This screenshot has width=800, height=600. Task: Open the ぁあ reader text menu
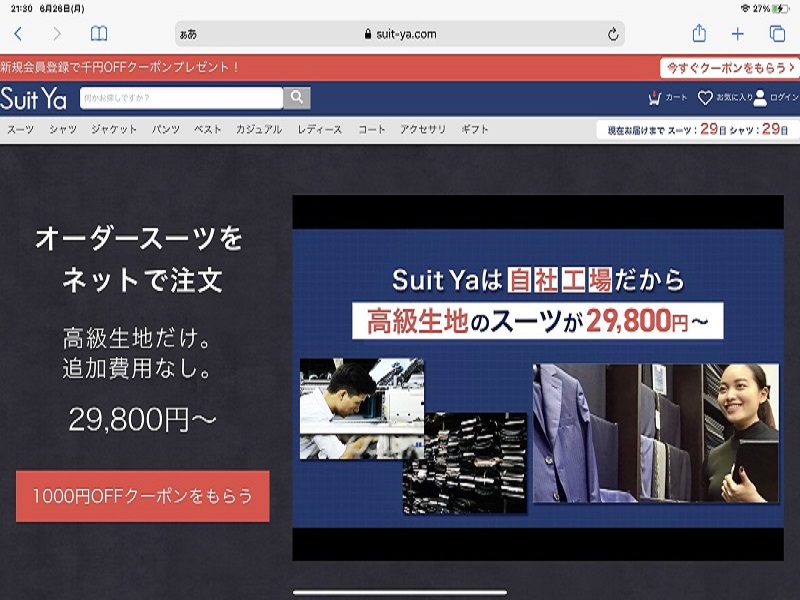188,34
